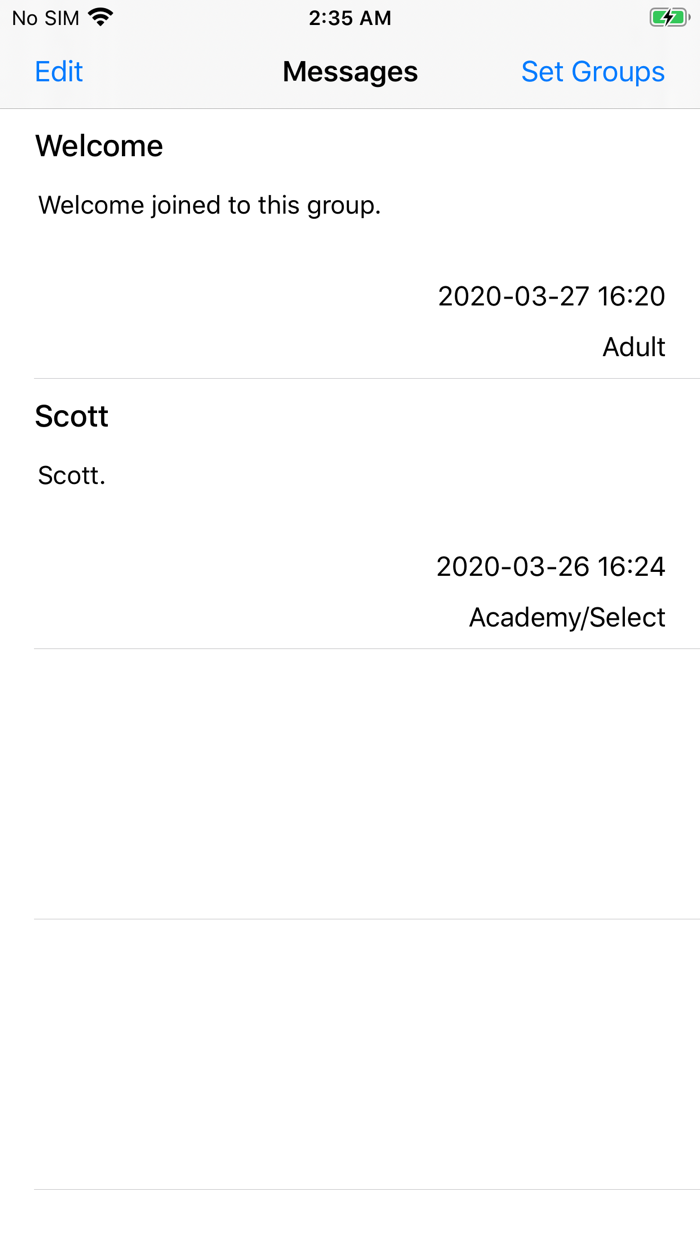This screenshot has height=1244, width=700.
Task: Tap blank area right of Scott title
Action: [x=400, y=416]
